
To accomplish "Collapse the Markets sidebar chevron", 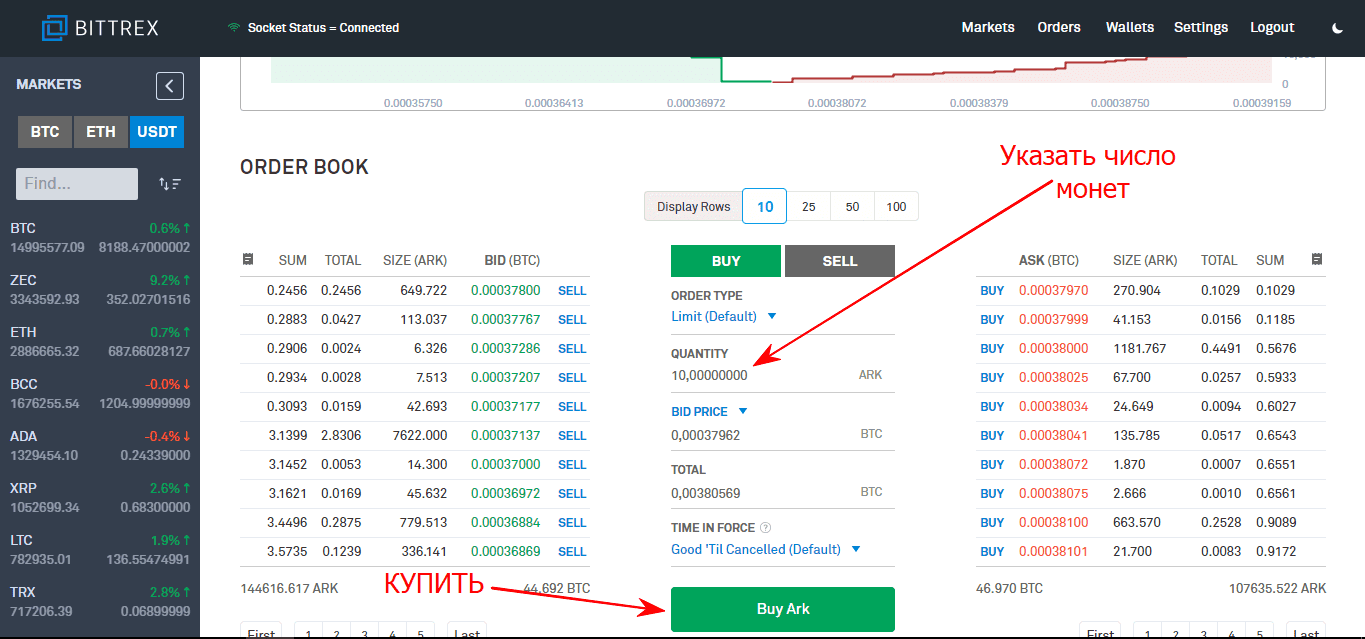I will (x=170, y=86).
